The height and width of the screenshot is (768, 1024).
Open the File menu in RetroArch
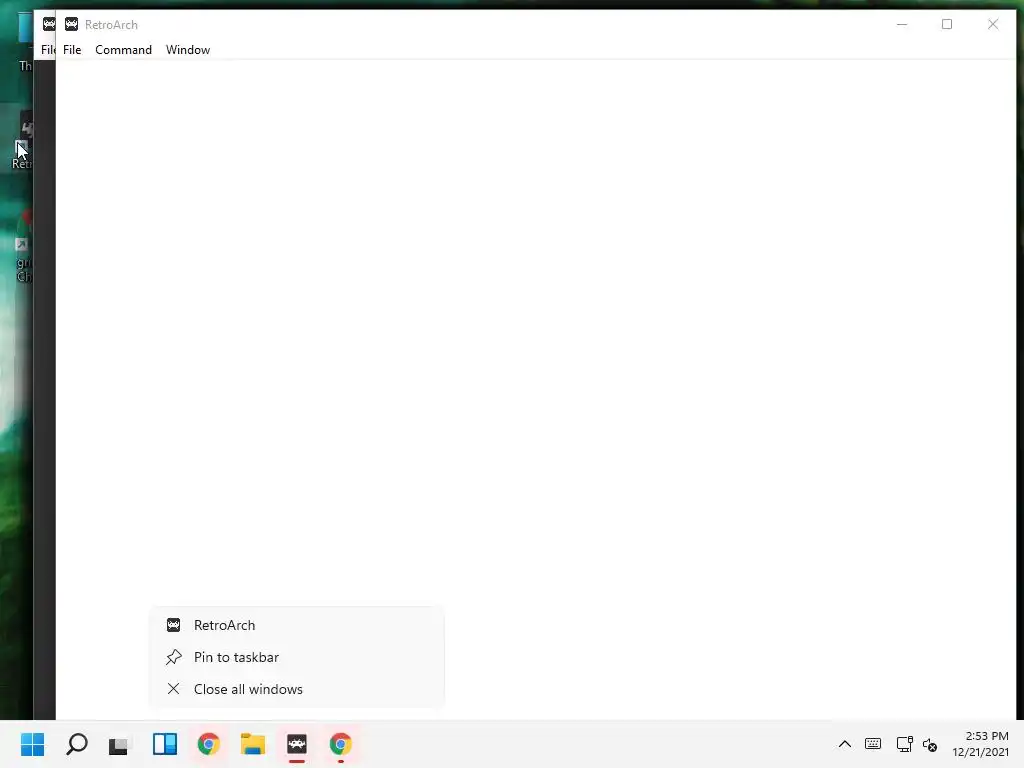click(x=72, y=50)
